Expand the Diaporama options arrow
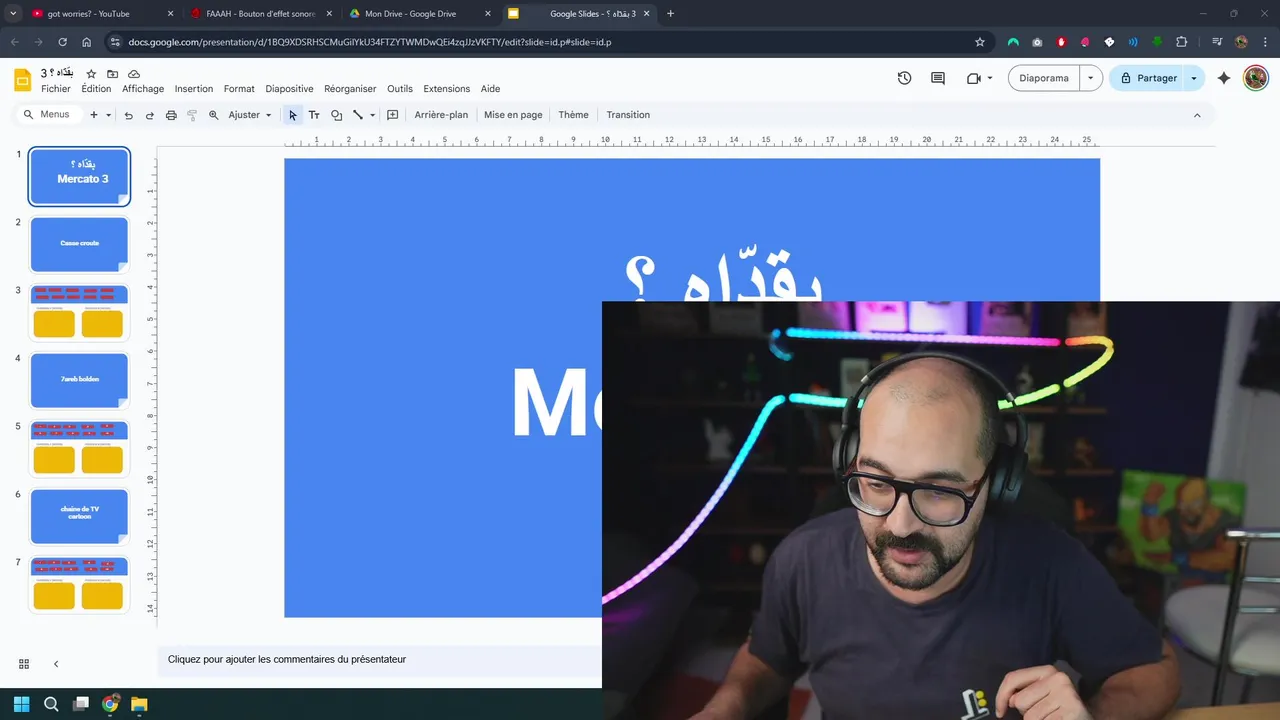The image size is (1280, 720). pyautogui.click(x=1091, y=78)
